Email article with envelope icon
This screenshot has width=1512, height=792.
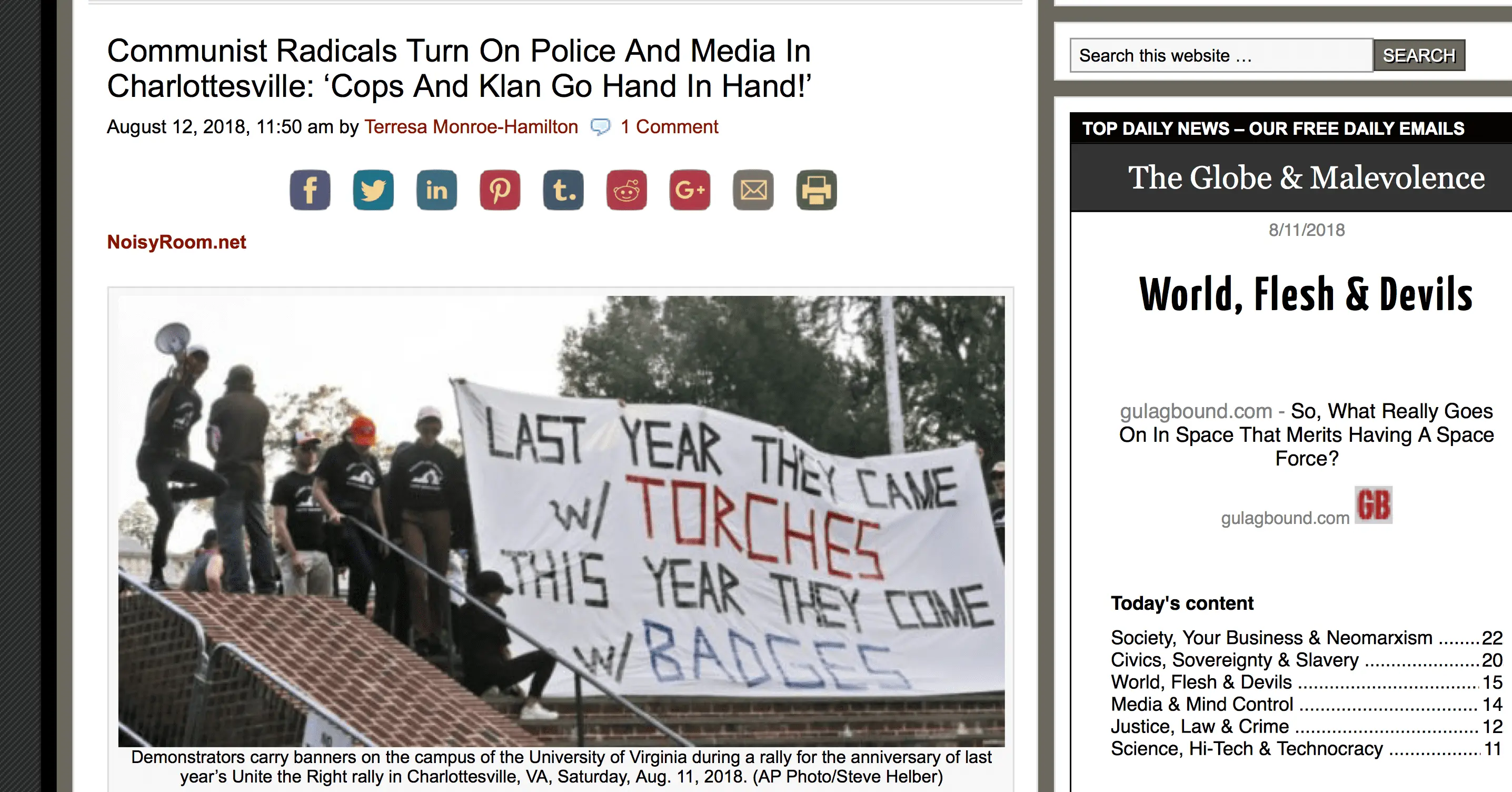point(754,190)
